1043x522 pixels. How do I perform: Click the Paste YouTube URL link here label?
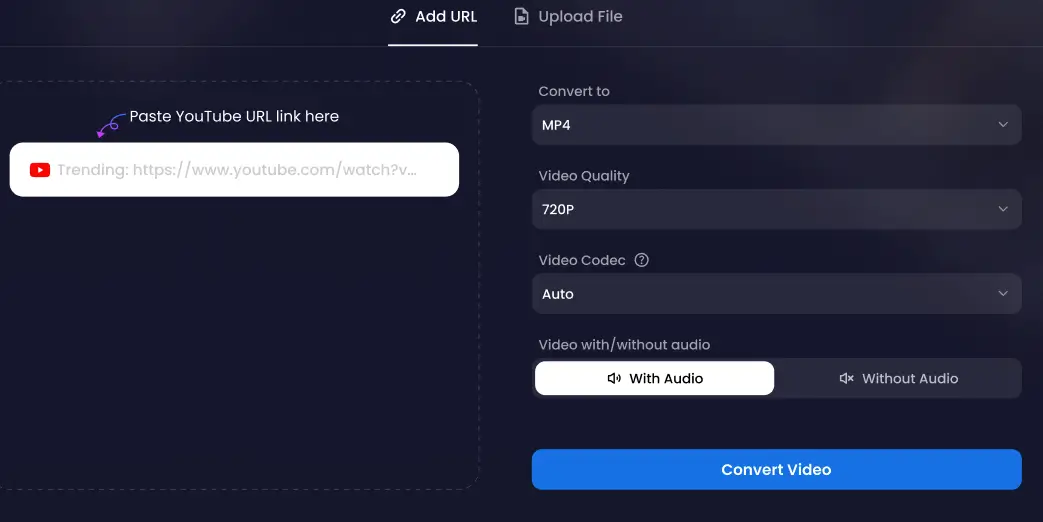234,116
